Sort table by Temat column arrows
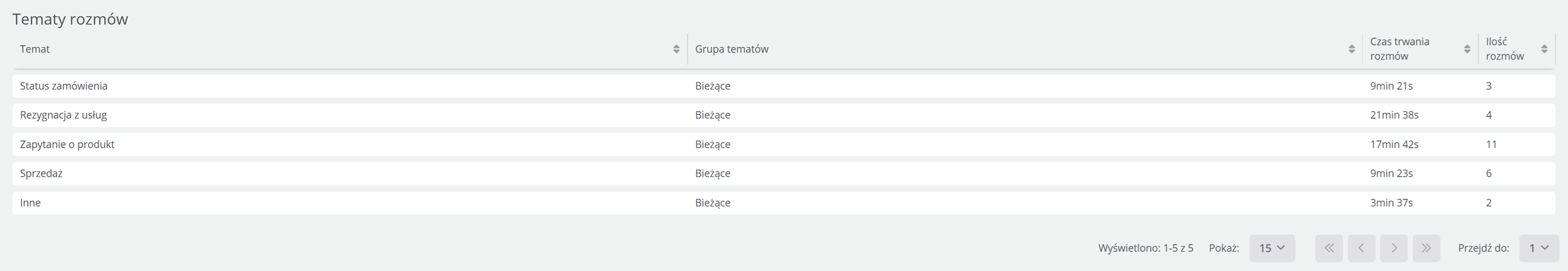This screenshot has width=1568, height=271. pyautogui.click(x=676, y=49)
